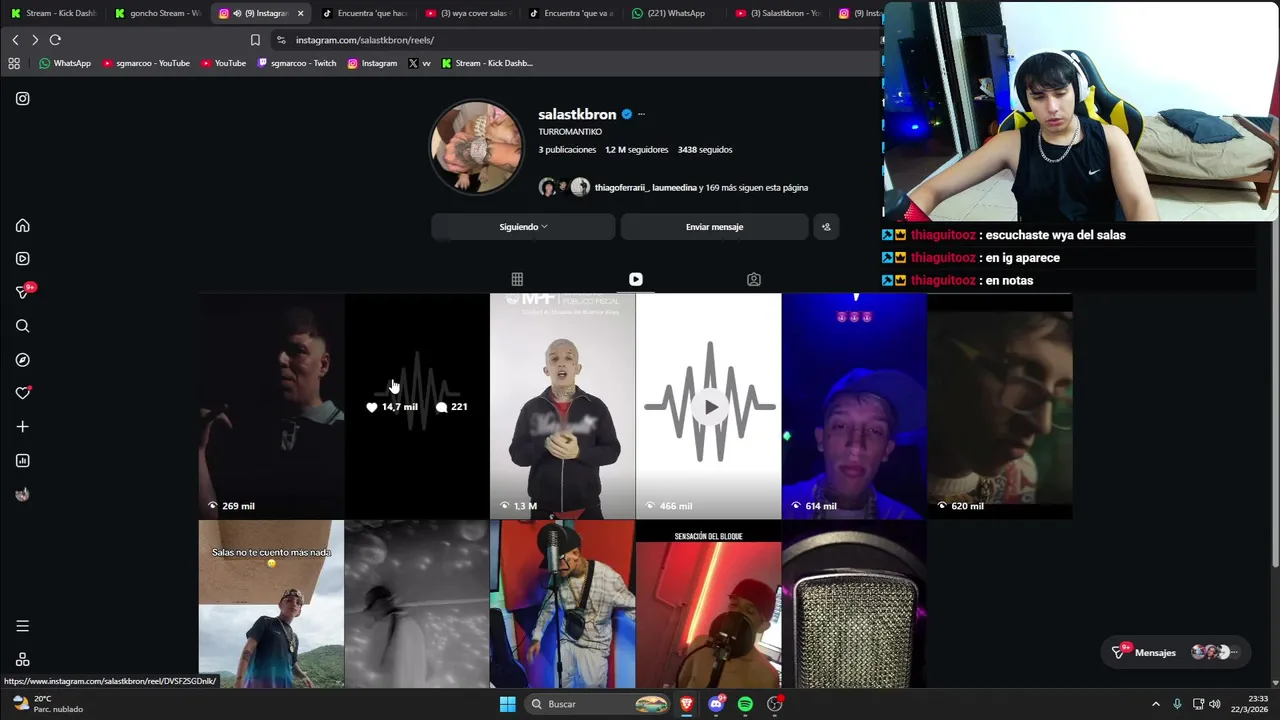The image size is (1280, 720).
Task: Expand the Siguiendo dropdown button
Action: point(523,227)
